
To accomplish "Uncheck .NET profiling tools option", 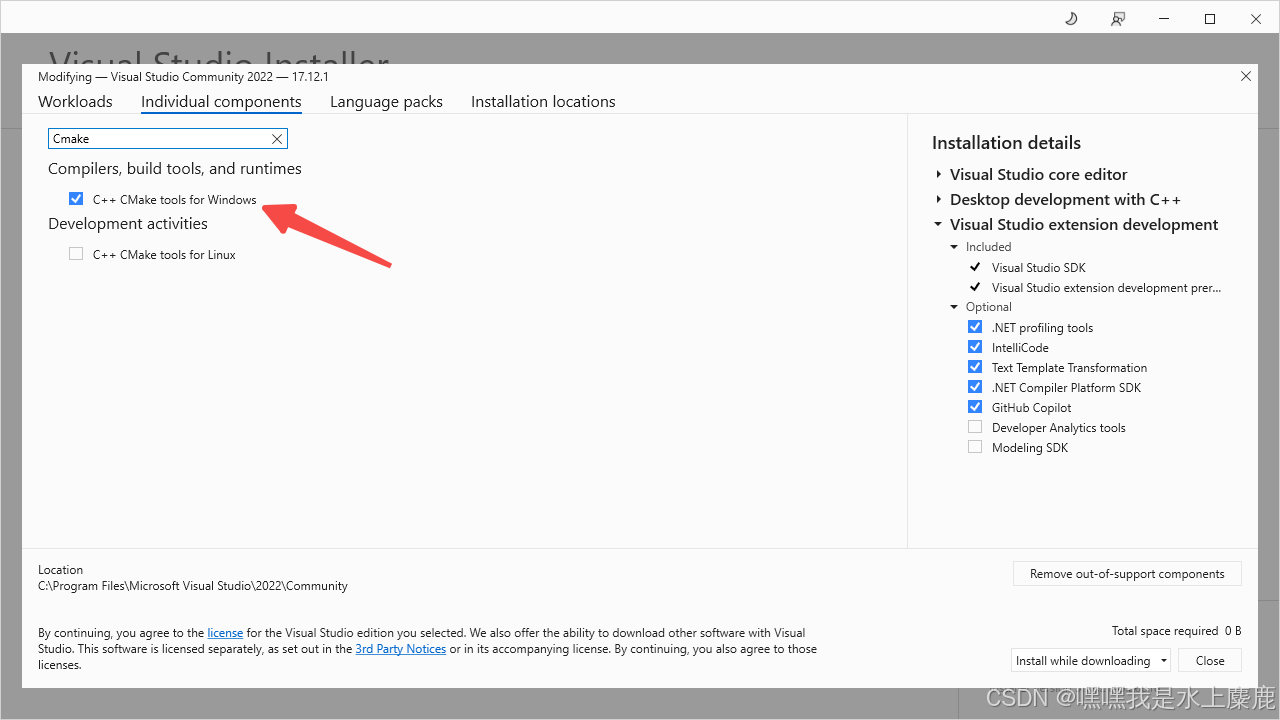I will click(x=975, y=327).
